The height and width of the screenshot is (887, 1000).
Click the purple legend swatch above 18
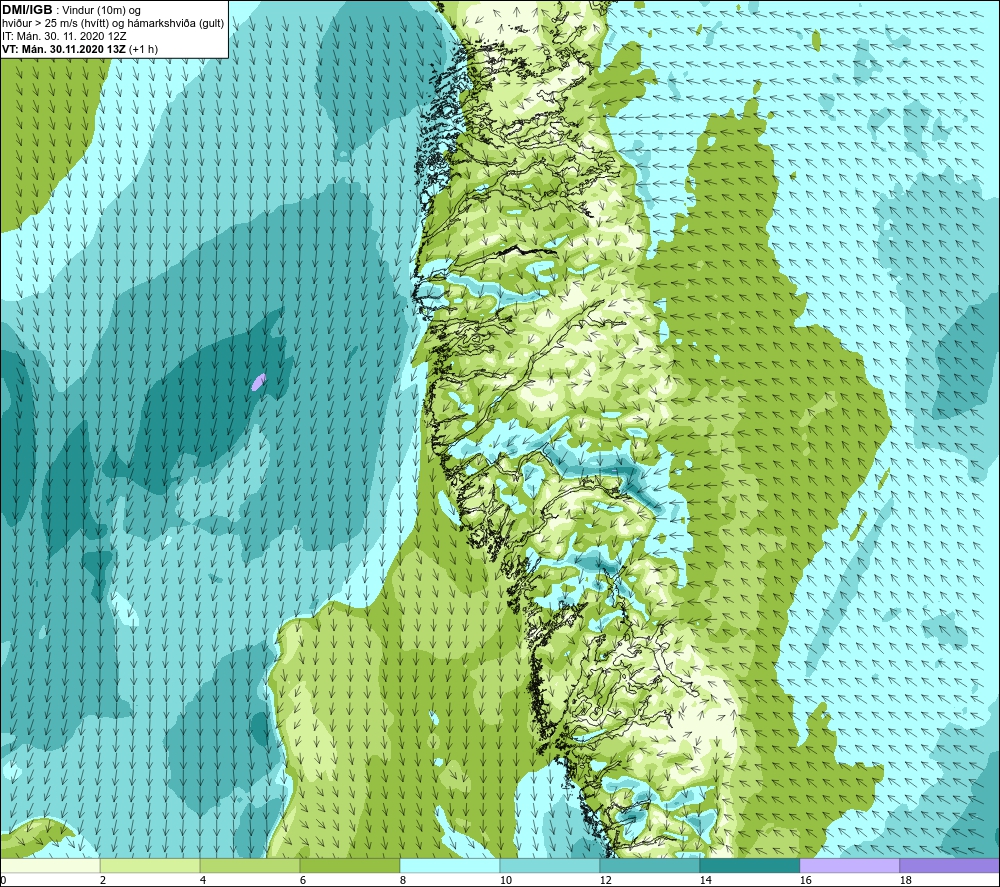click(x=949, y=866)
